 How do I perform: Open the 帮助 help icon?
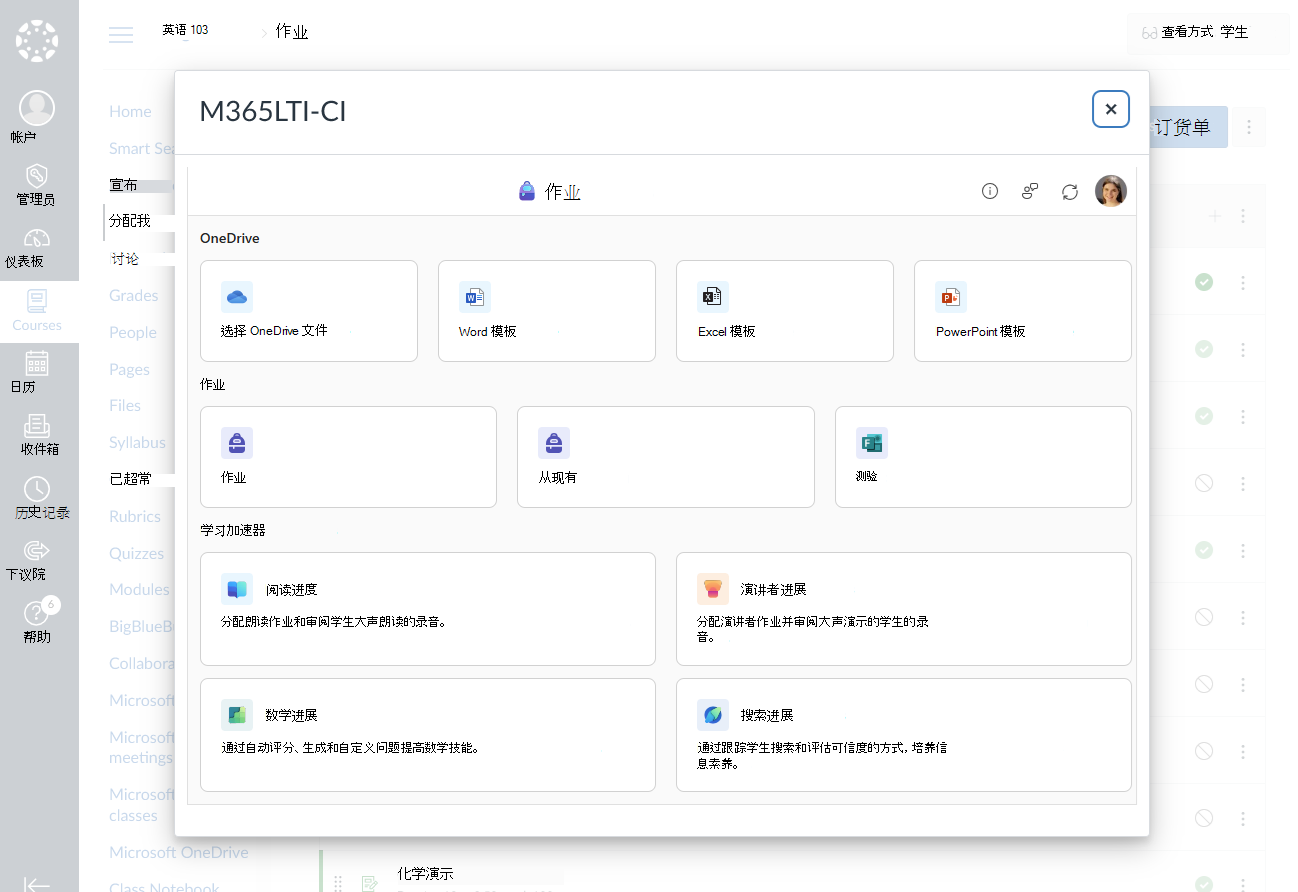pyautogui.click(x=37, y=613)
